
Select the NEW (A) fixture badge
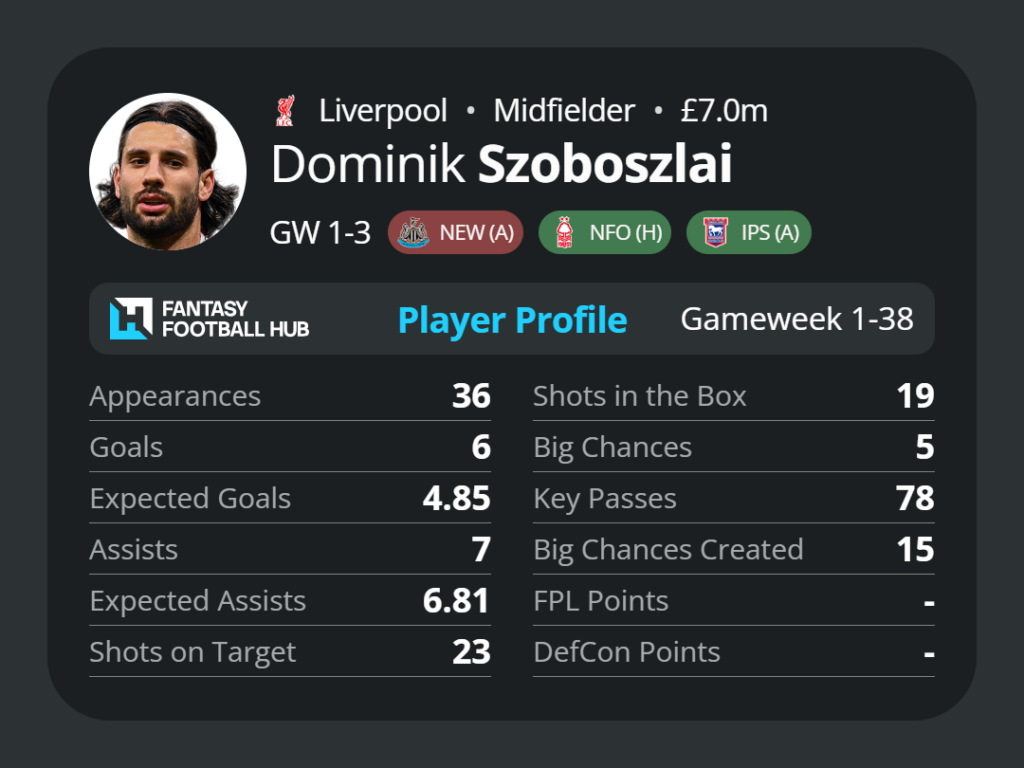tap(455, 232)
